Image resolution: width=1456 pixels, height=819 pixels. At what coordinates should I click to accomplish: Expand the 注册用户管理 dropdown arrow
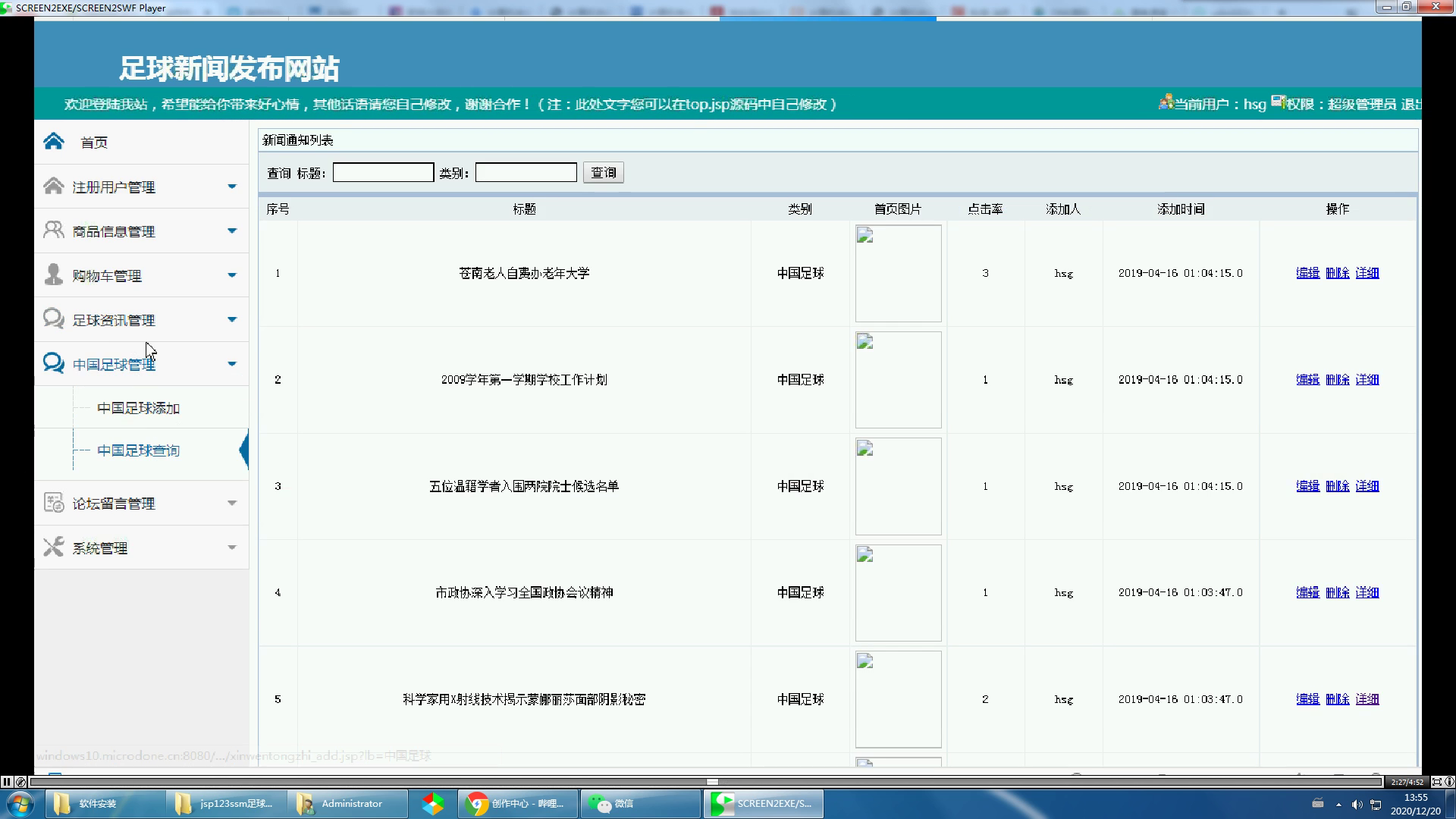click(232, 187)
